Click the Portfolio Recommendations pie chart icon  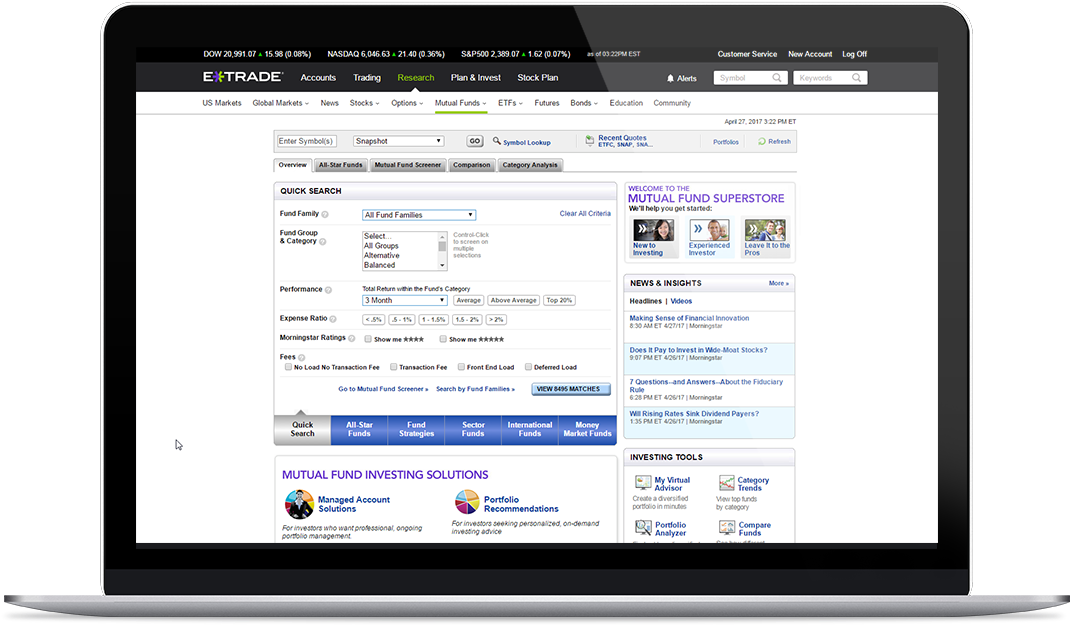tap(467, 502)
